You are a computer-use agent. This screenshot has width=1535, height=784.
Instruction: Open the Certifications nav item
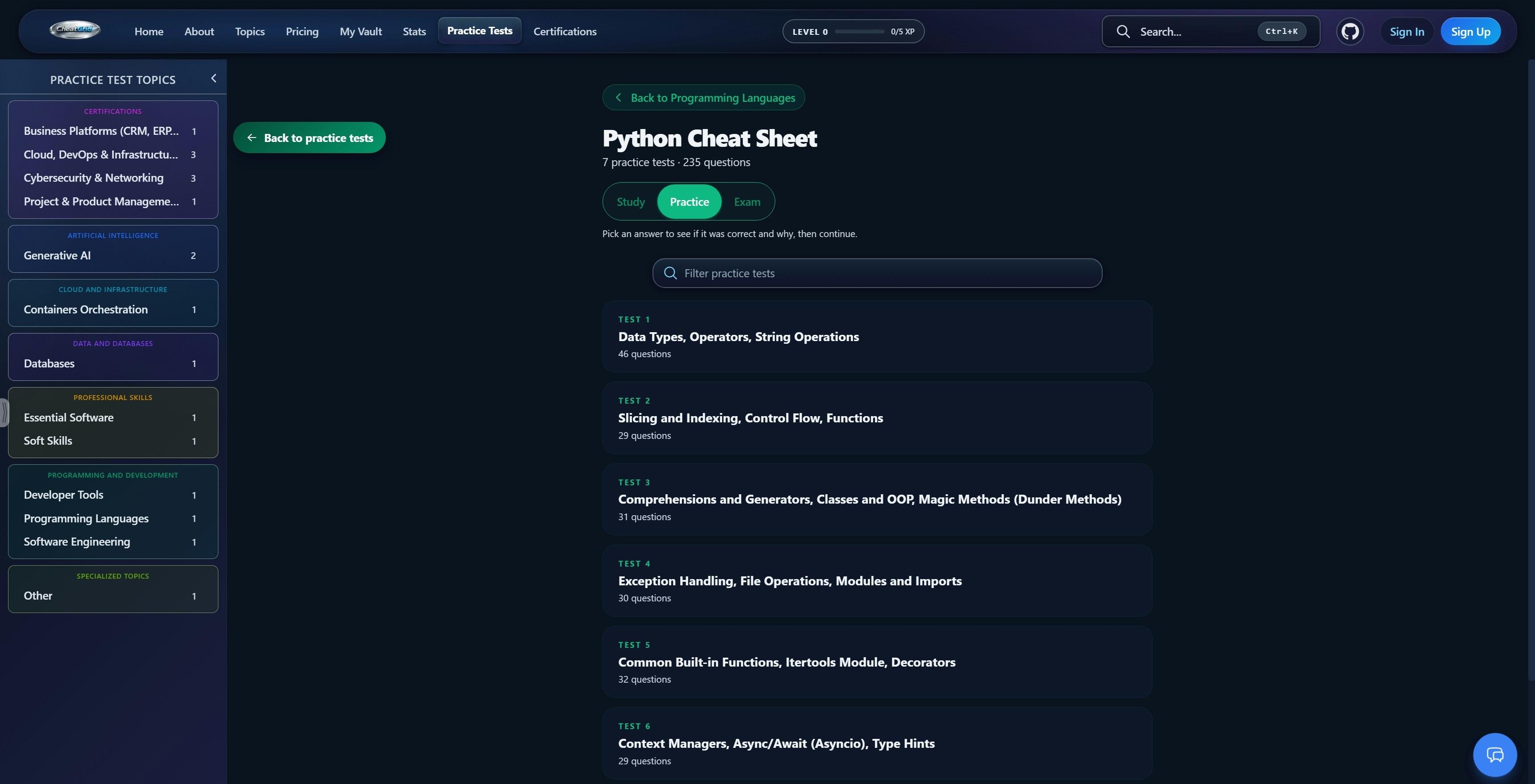pyautogui.click(x=565, y=32)
